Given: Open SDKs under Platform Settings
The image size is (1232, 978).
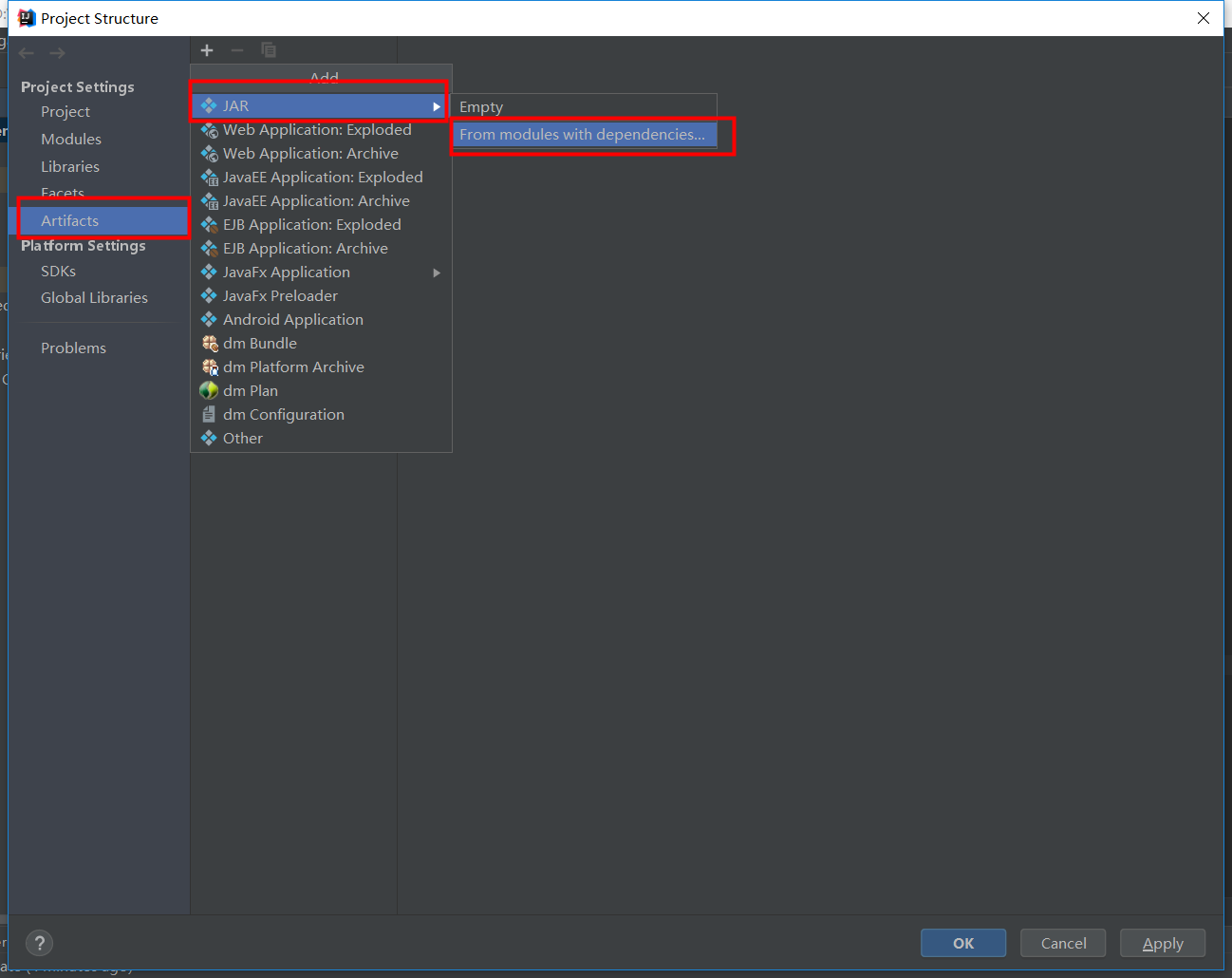Looking at the screenshot, I should tap(58, 271).
